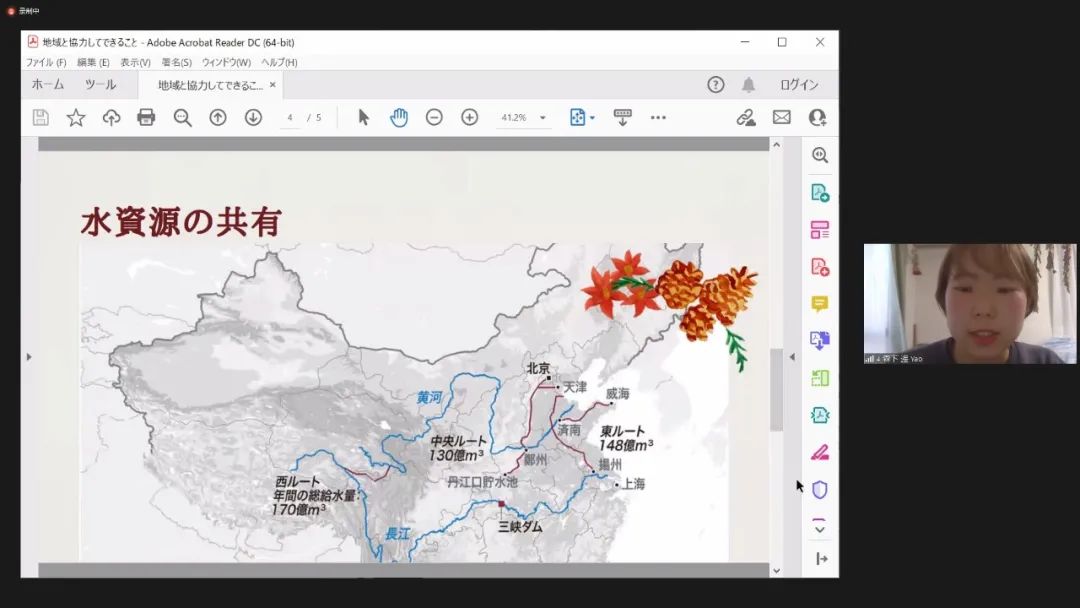Click the zoom out minus button
The height and width of the screenshot is (608, 1080).
coord(434,117)
